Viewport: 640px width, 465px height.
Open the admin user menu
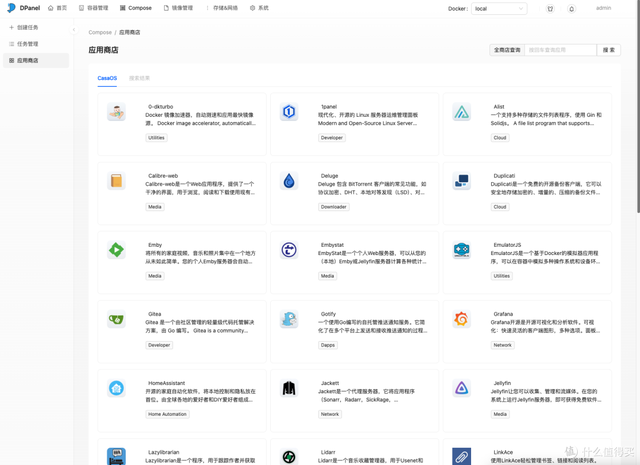coord(603,8)
